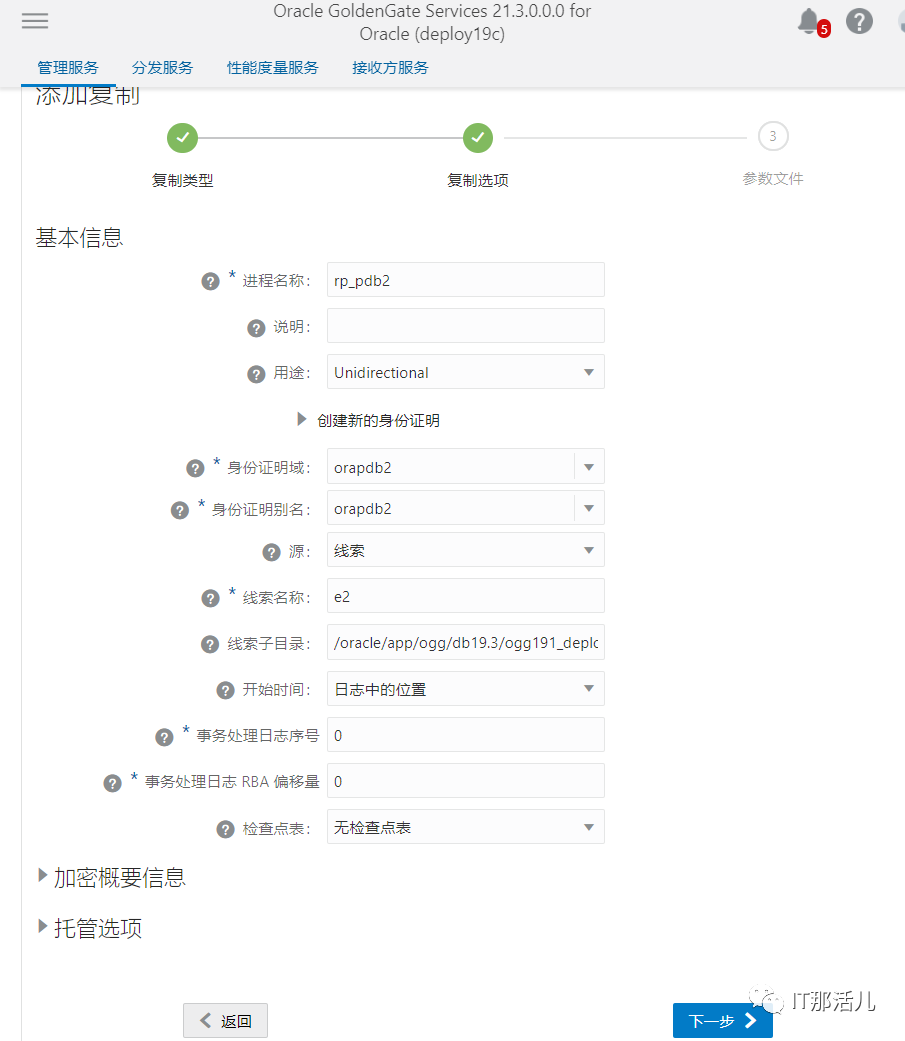Switch to 管理服务 tab
This screenshot has height=1041, width=905.
[68, 68]
